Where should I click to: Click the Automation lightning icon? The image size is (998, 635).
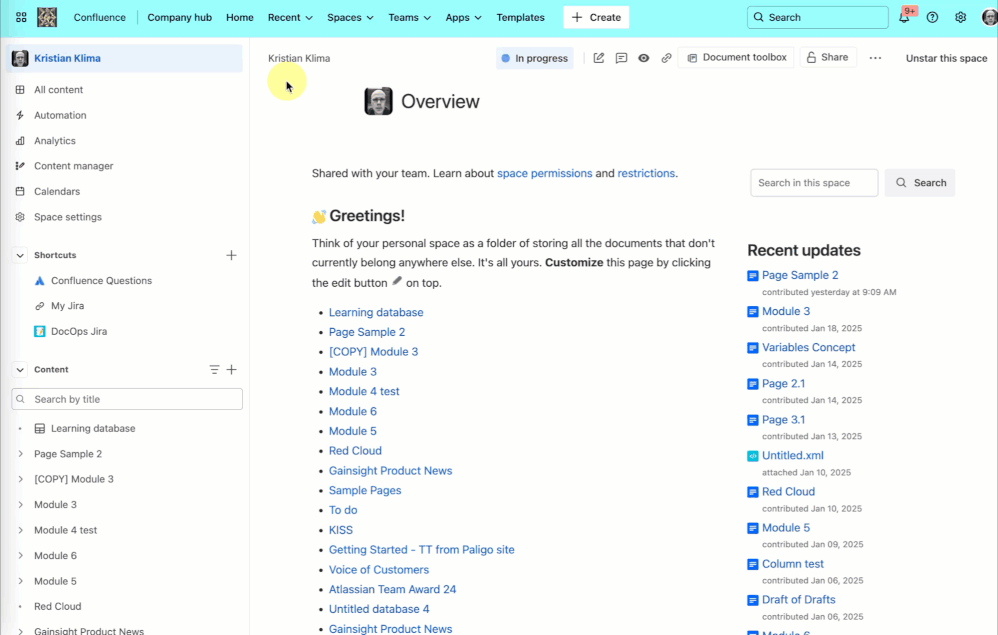20,115
